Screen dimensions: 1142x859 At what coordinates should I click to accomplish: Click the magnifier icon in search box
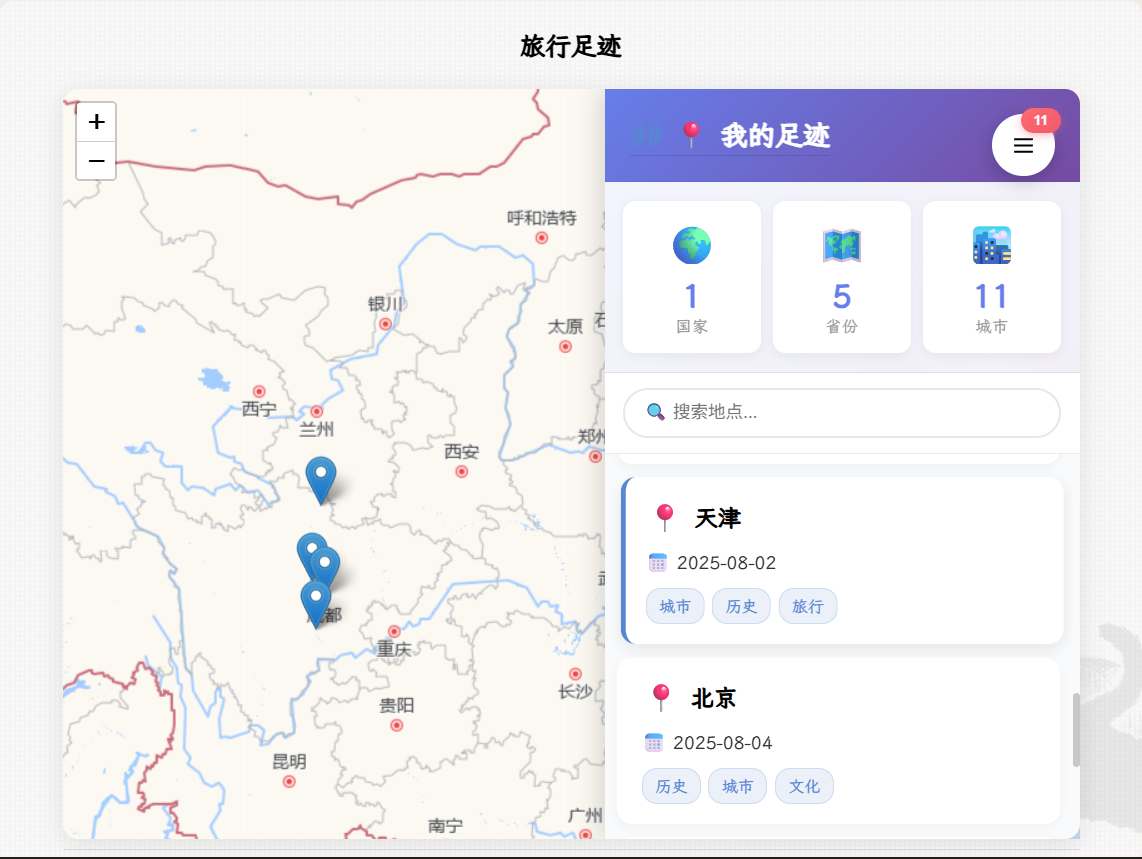click(655, 412)
